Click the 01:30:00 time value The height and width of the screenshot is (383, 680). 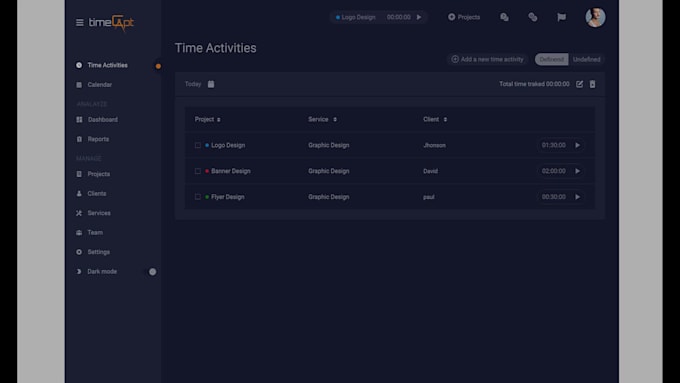point(554,145)
